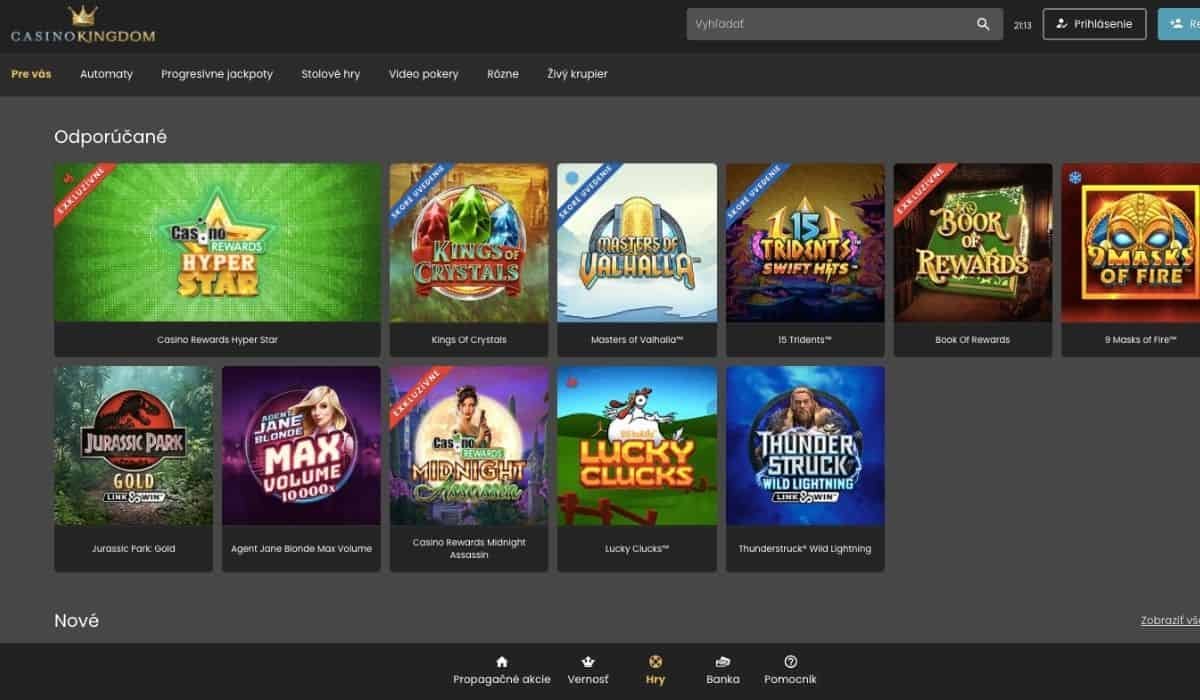The image size is (1200, 700).
Task: Open the Kings Of Crystals thumbnail
Action: (x=469, y=243)
